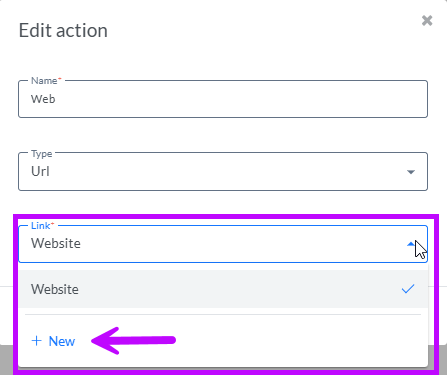This screenshot has width=447, height=375.
Task: Select the Website option in the list
Action: pos(223,289)
